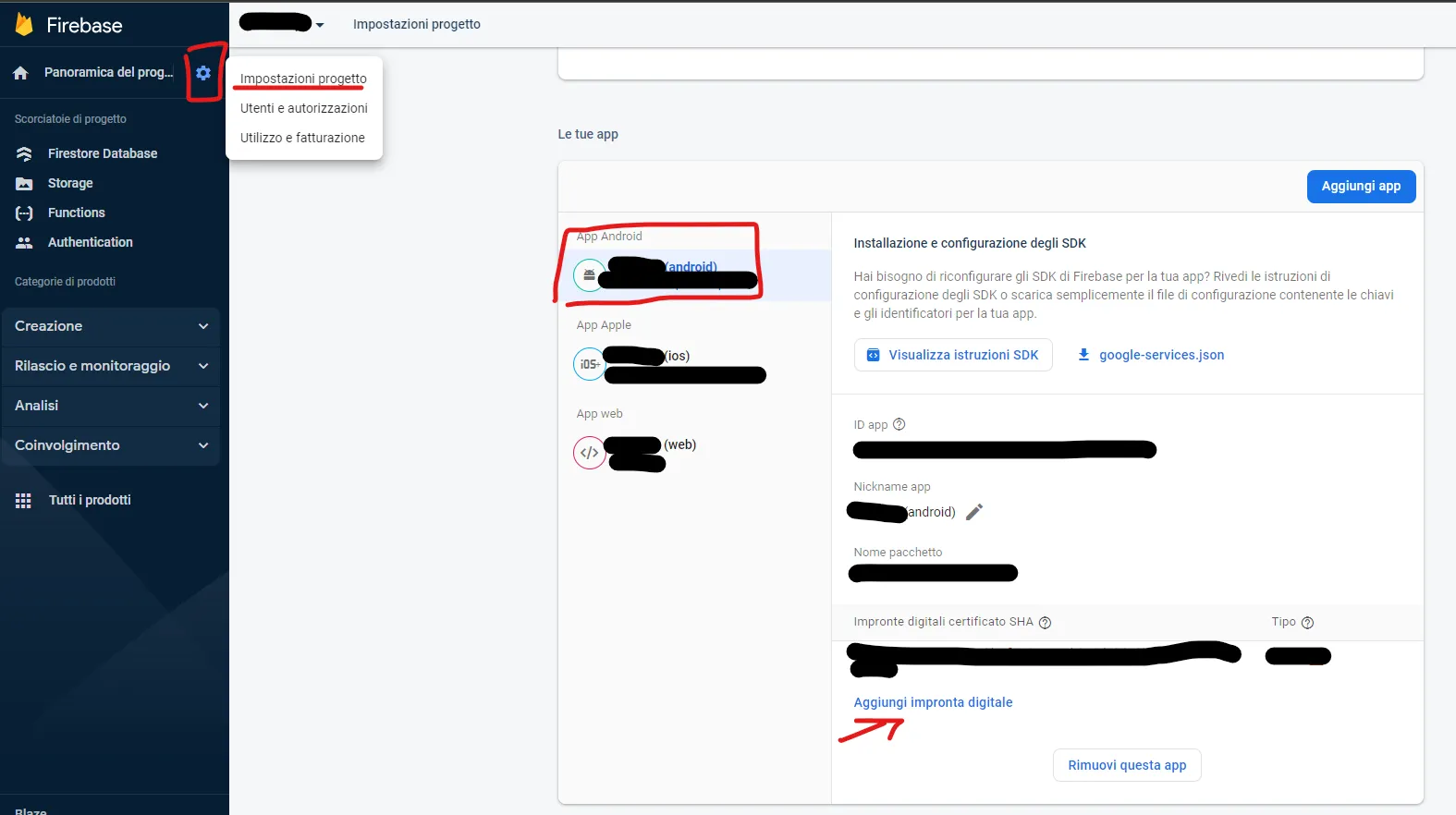Image resolution: width=1456 pixels, height=815 pixels.
Task: Select the web app code icon
Action: click(589, 453)
